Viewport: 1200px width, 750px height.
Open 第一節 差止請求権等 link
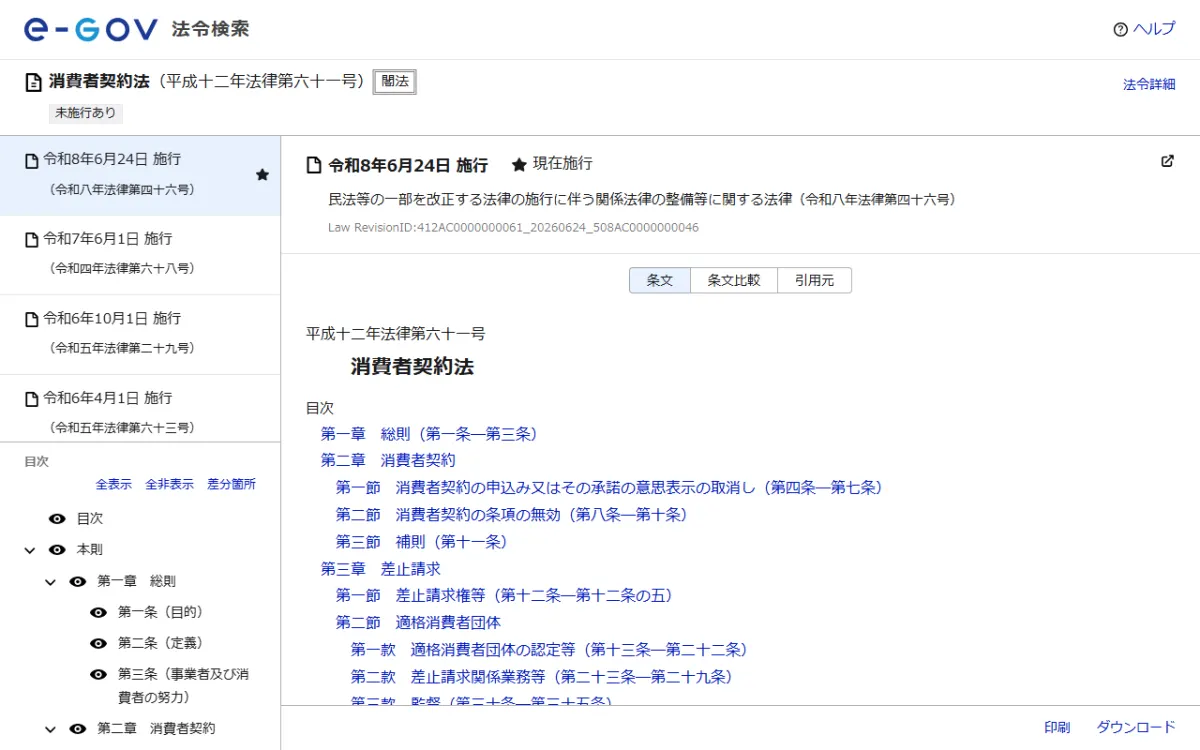504,596
